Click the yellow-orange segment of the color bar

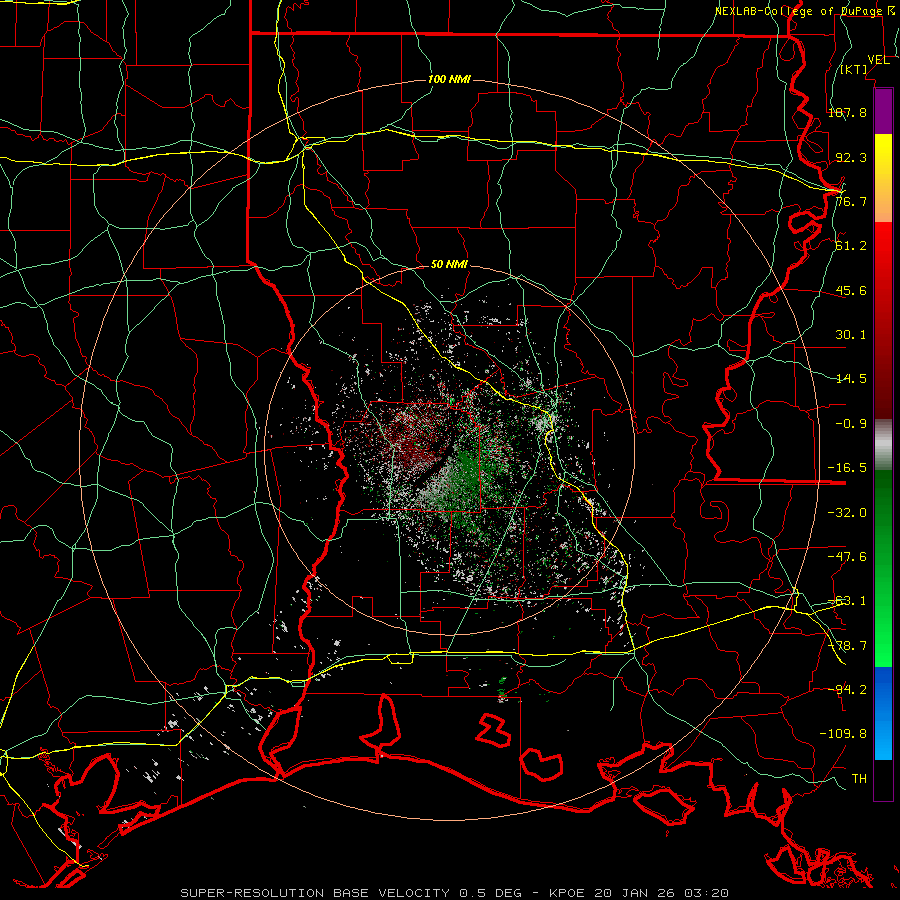tap(883, 178)
